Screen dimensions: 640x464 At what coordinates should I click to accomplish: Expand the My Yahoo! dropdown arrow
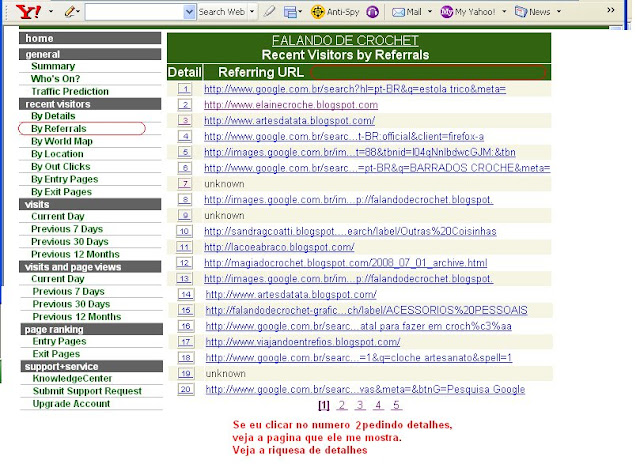[x=504, y=12]
